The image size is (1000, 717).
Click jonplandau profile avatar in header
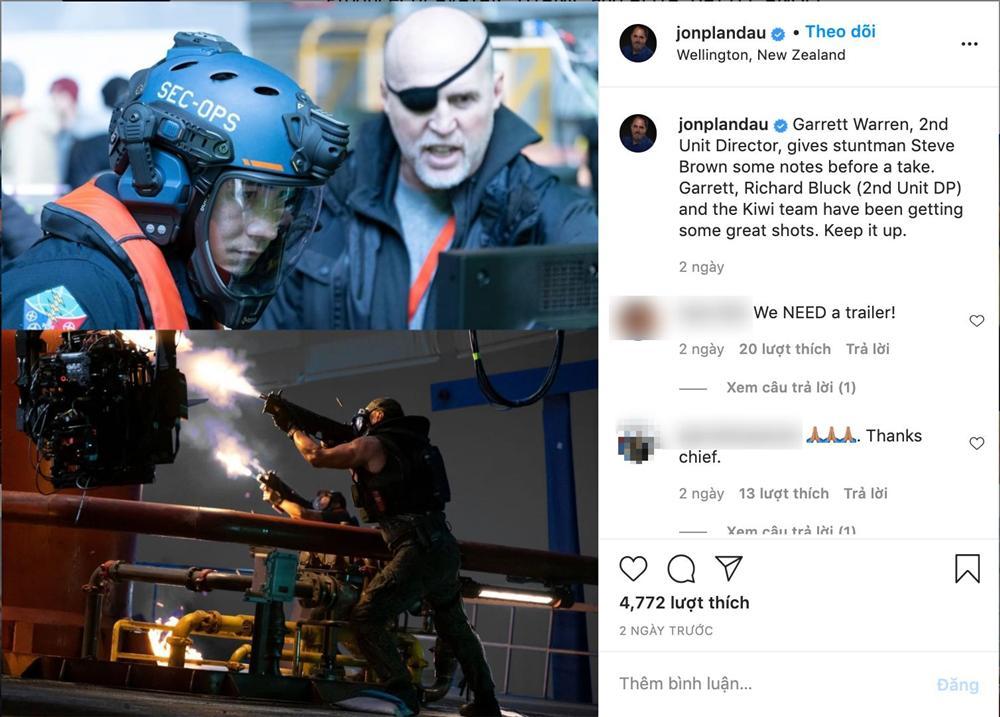pyautogui.click(x=638, y=43)
